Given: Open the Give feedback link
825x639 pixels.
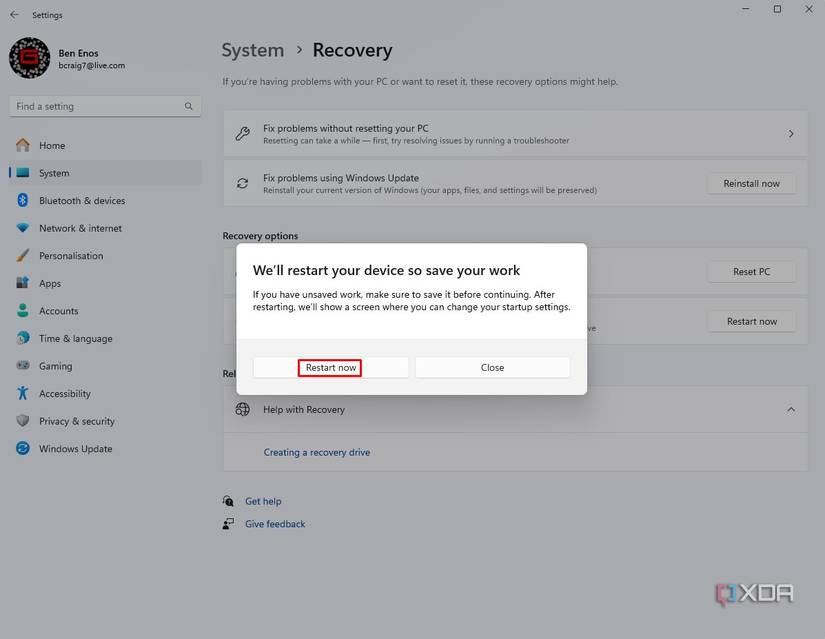Looking at the screenshot, I should (275, 524).
